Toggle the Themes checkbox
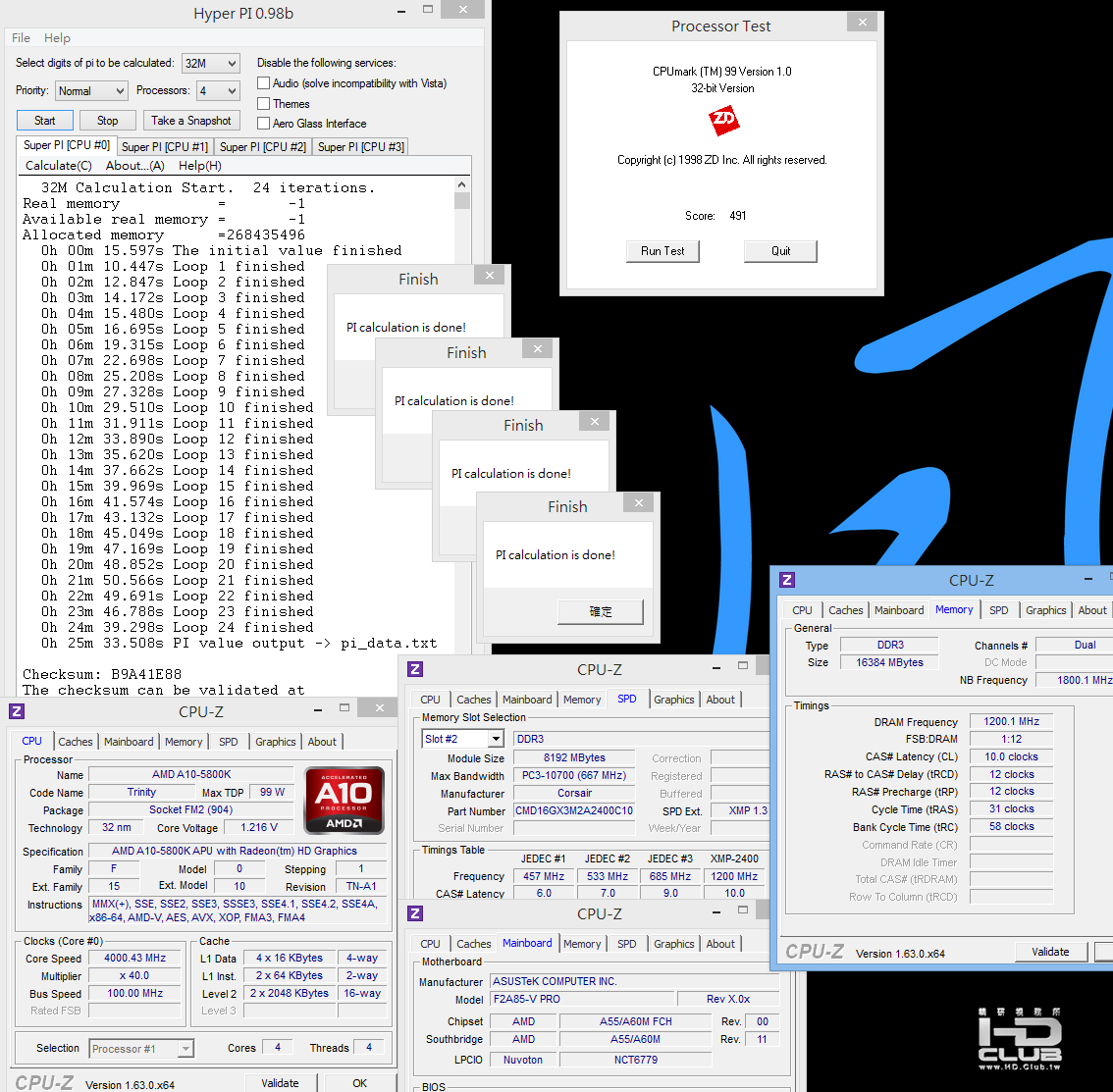 point(263,104)
